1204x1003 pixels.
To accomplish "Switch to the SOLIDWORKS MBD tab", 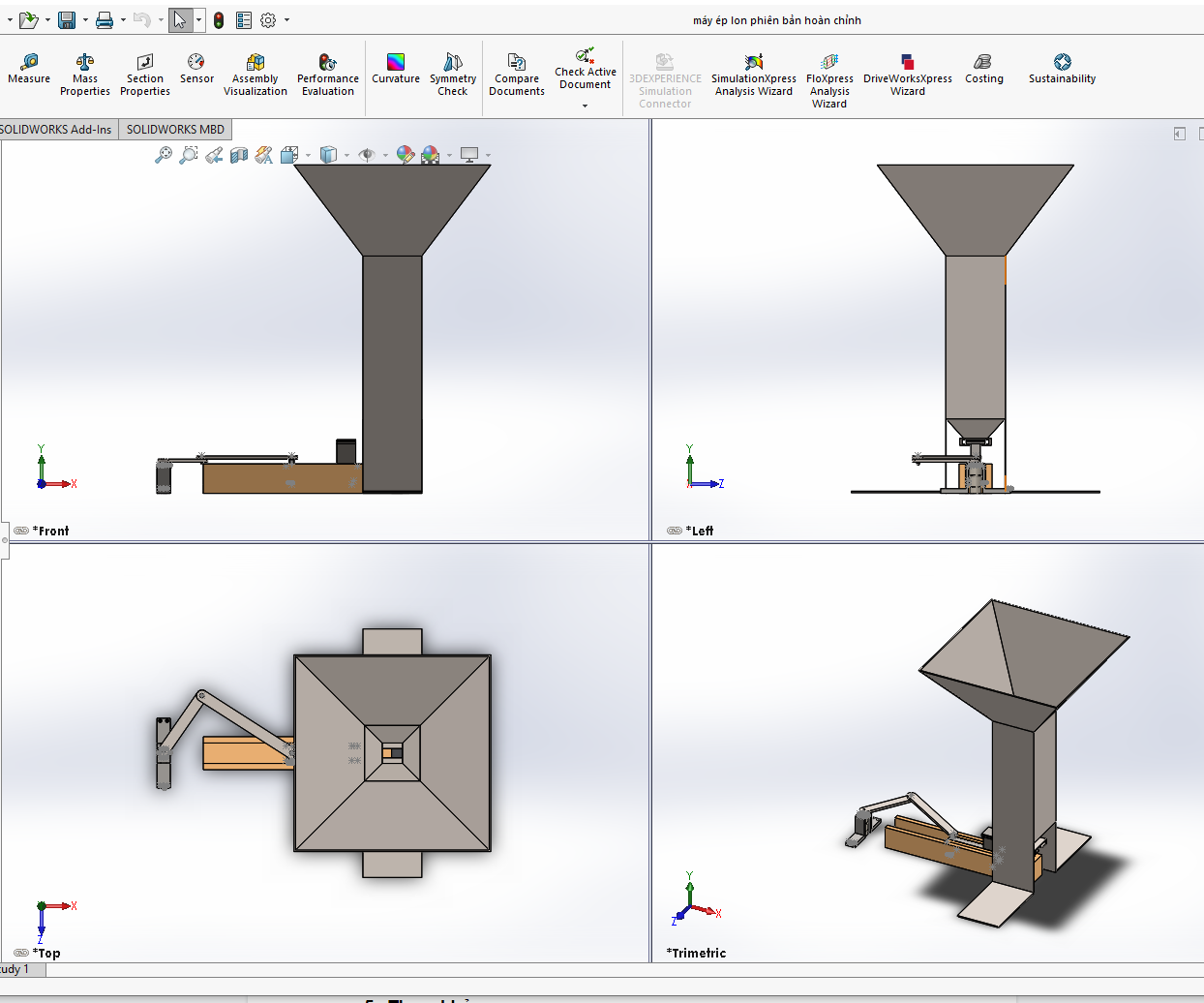I will click(x=175, y=129).
